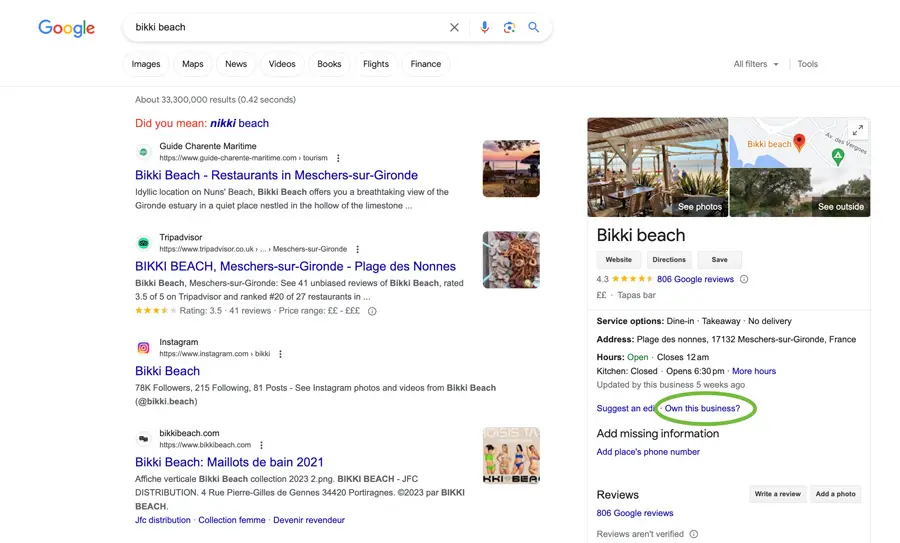Image resolution: width=900 pixels, height=543 pixels.
Task: Open the Tools options
Action: (807, 64)
